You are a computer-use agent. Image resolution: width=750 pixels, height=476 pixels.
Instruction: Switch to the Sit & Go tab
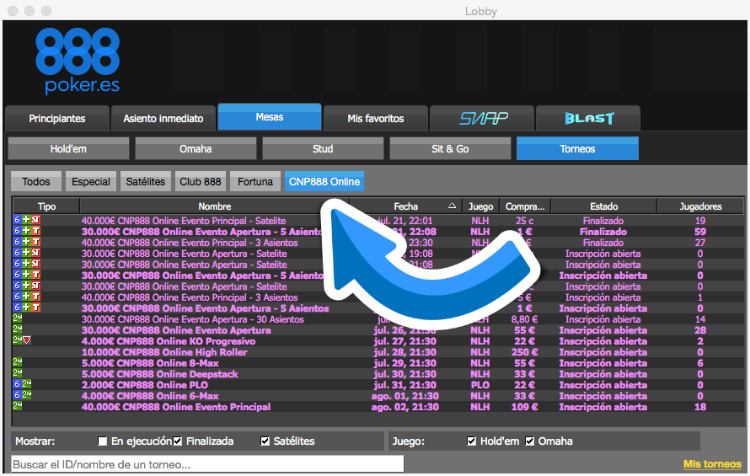[450, 149]
